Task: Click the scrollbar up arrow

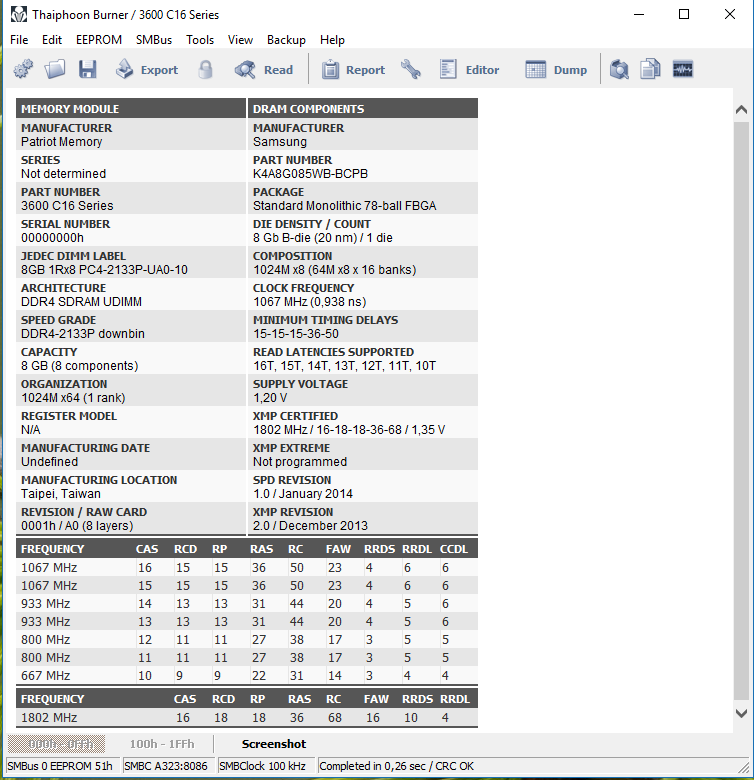Action: pyautogui.click(x=741, y=109)
